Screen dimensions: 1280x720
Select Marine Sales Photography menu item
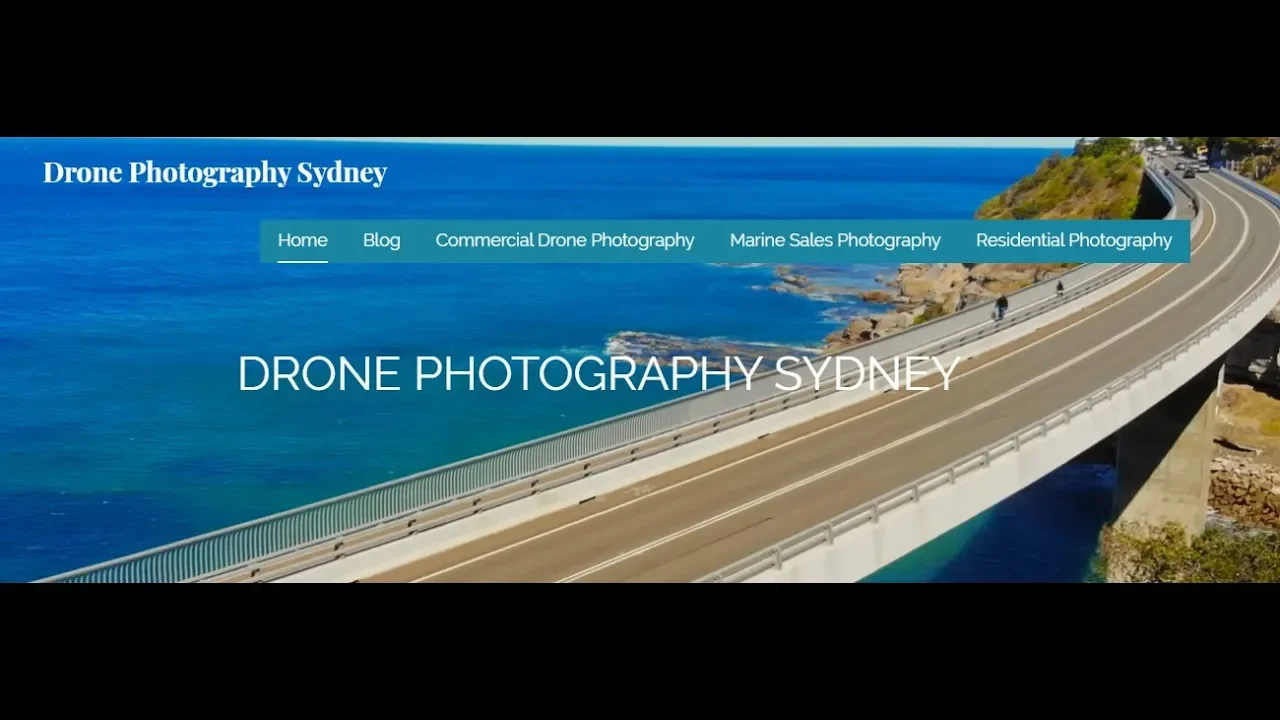[835, 240]
